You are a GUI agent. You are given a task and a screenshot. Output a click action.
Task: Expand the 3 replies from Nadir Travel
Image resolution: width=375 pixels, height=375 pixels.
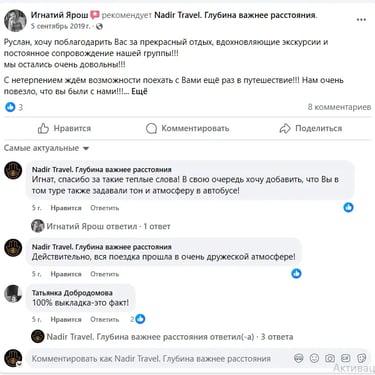coord(170,337)
